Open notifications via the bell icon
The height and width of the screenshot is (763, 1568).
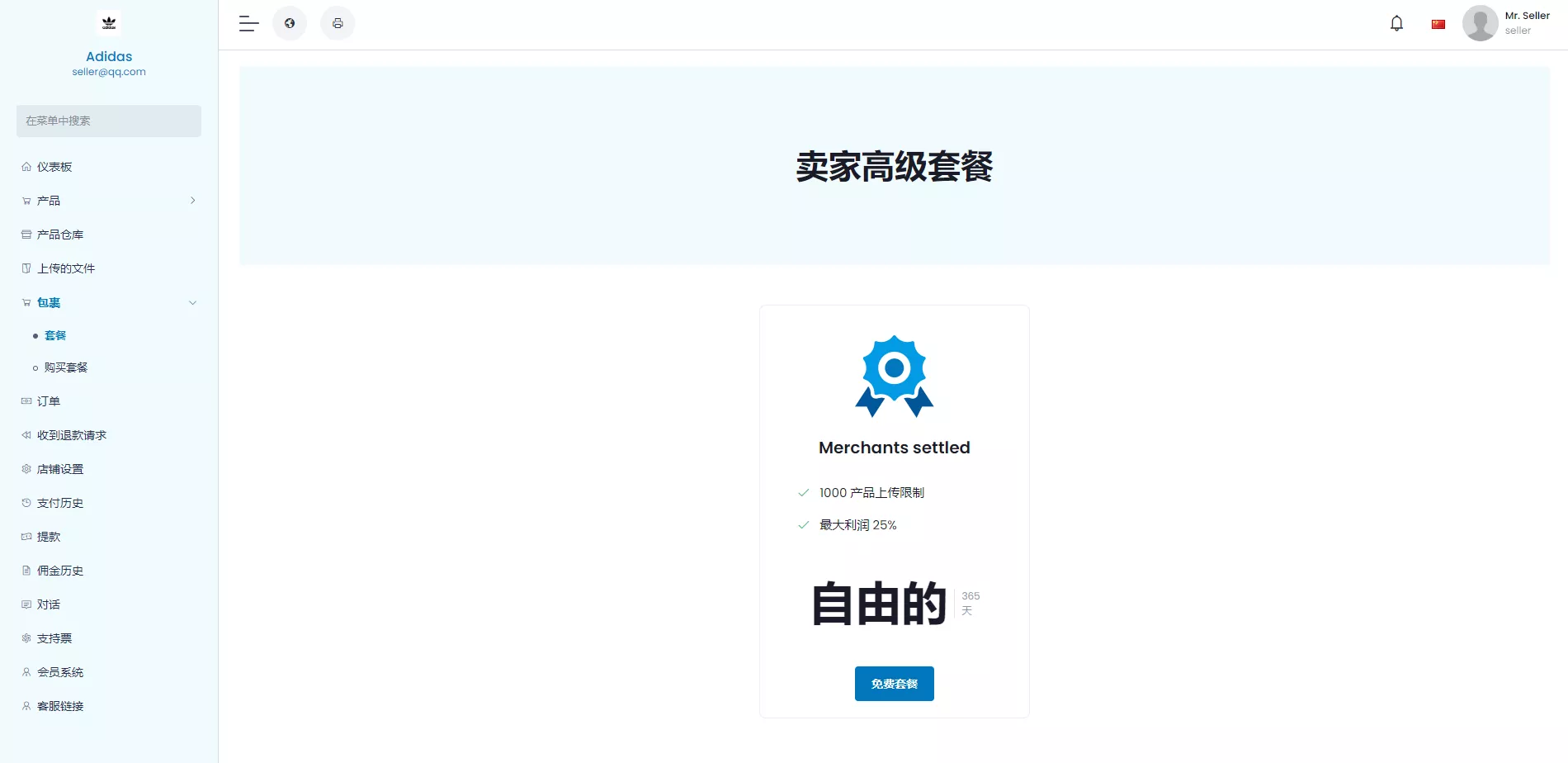[1396, 23]
